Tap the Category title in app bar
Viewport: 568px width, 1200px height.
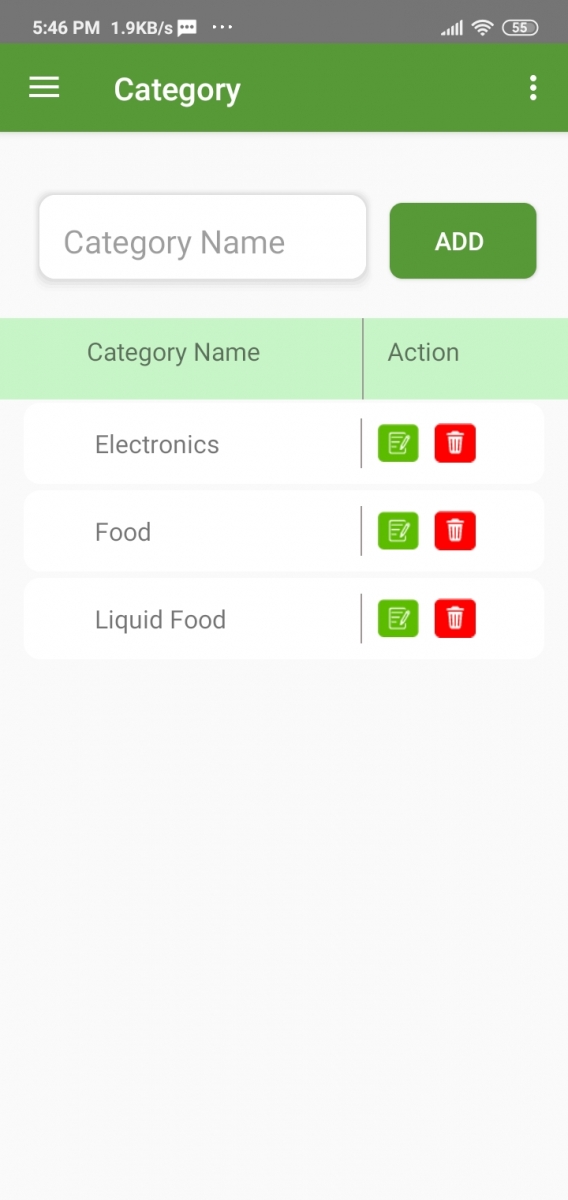click(x=177, y=90)
